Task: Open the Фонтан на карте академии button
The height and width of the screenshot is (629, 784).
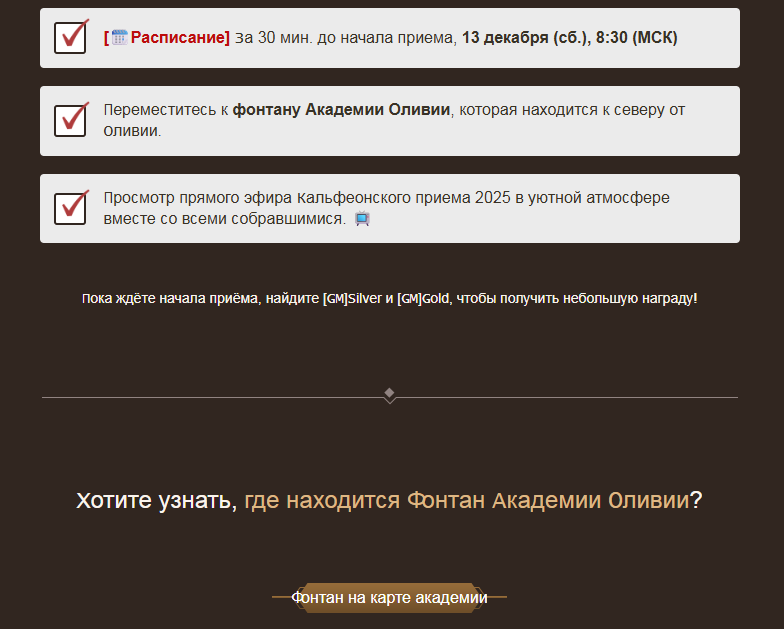Action: [x=390, y=598]
